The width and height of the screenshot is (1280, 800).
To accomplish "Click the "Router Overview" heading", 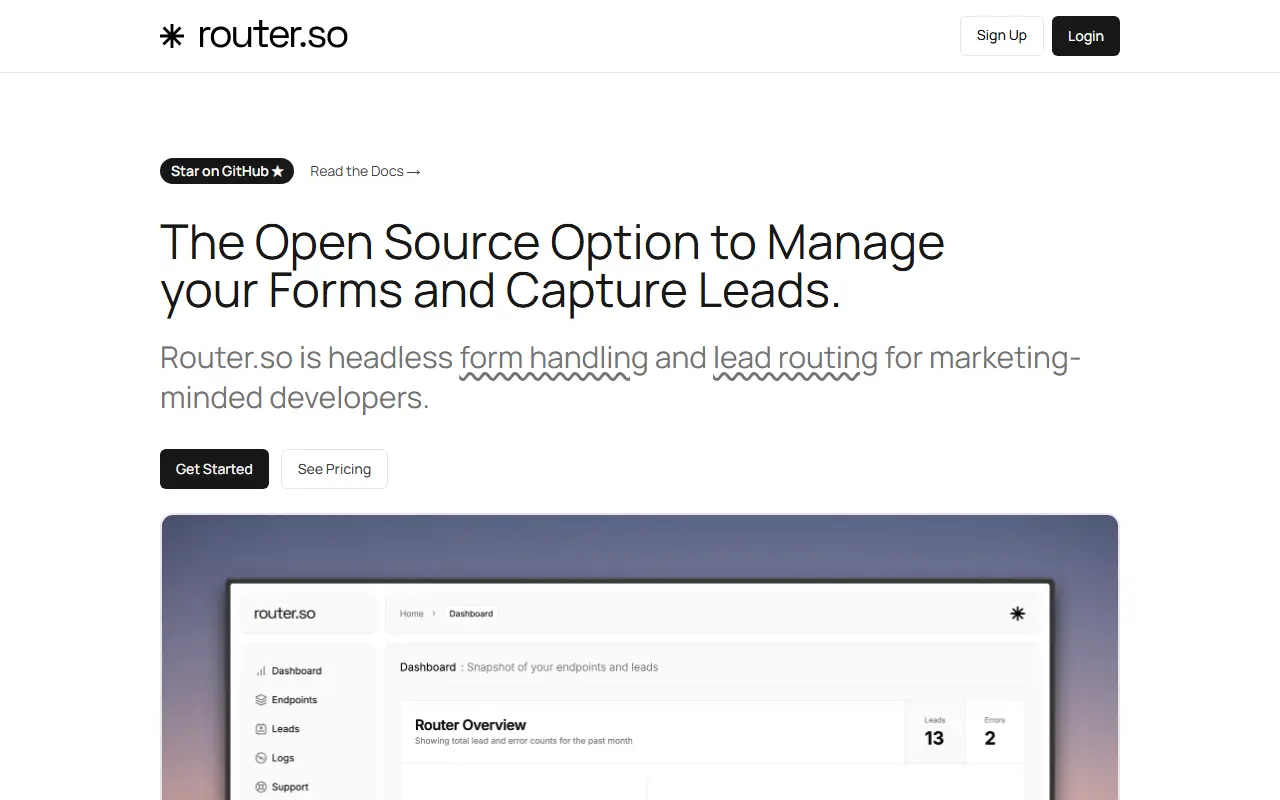I will (470, 725).
